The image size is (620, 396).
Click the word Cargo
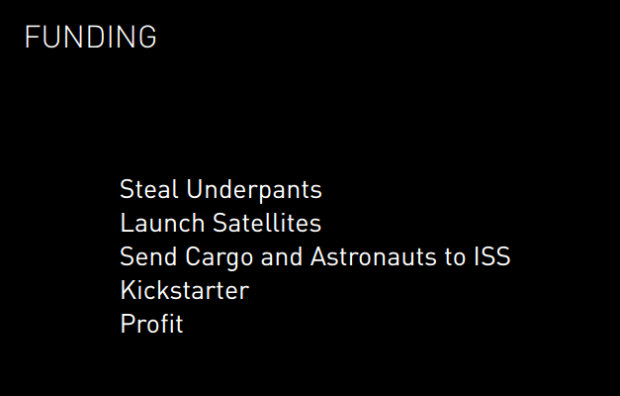point(219,258)
